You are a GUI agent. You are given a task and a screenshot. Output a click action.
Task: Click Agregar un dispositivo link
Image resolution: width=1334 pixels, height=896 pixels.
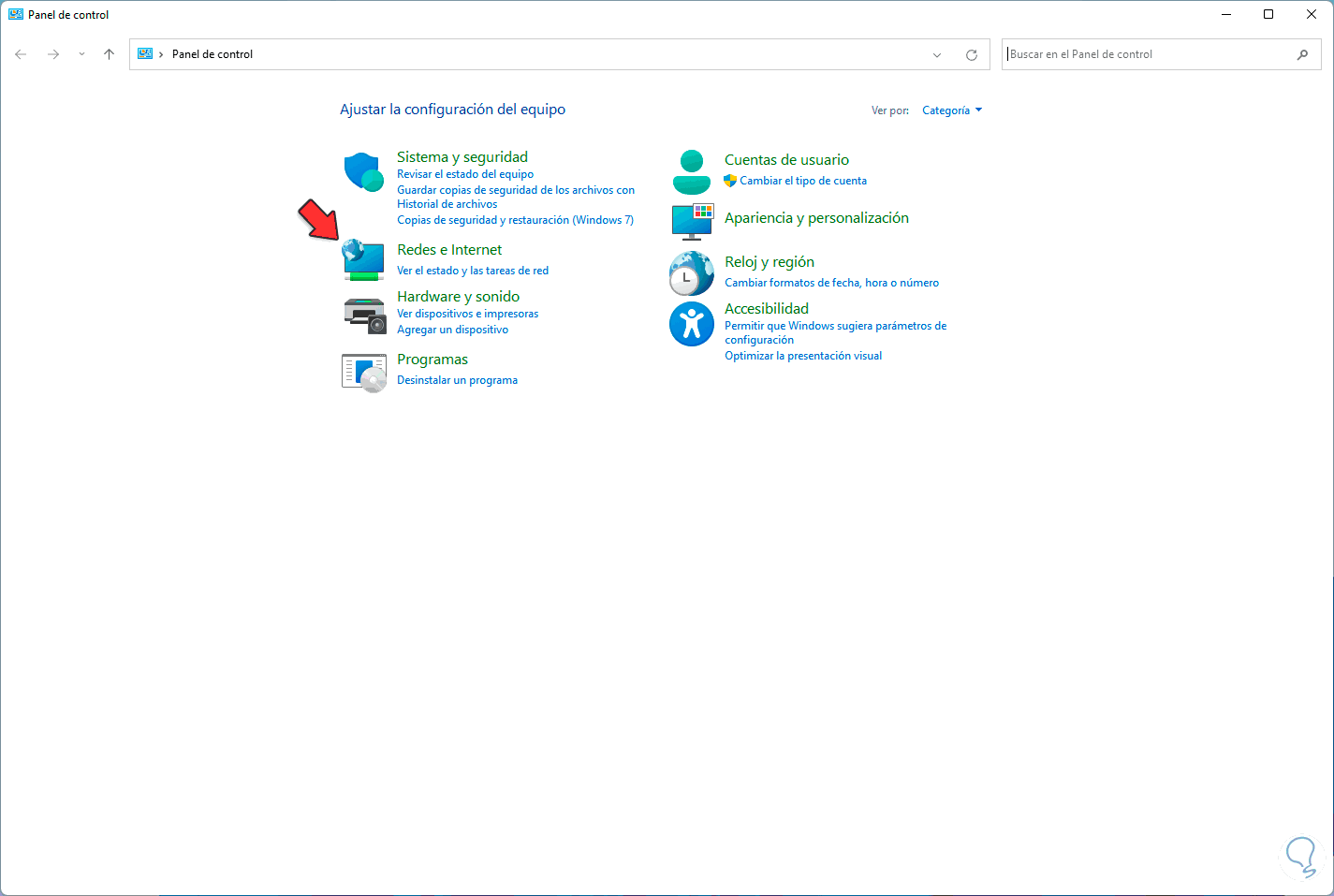[452, 330]
